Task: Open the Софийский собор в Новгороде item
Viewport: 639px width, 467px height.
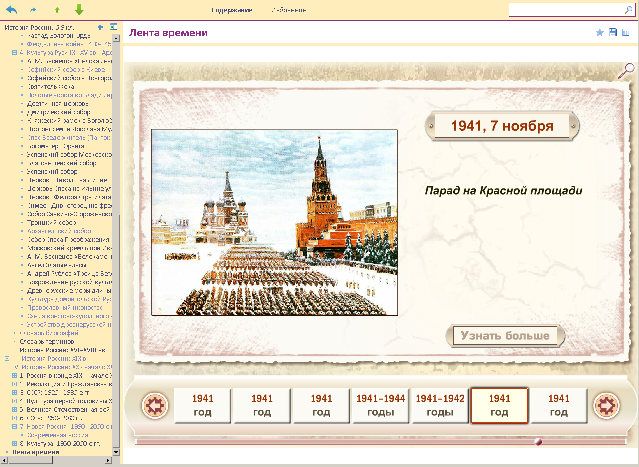Action: (69, 78)
